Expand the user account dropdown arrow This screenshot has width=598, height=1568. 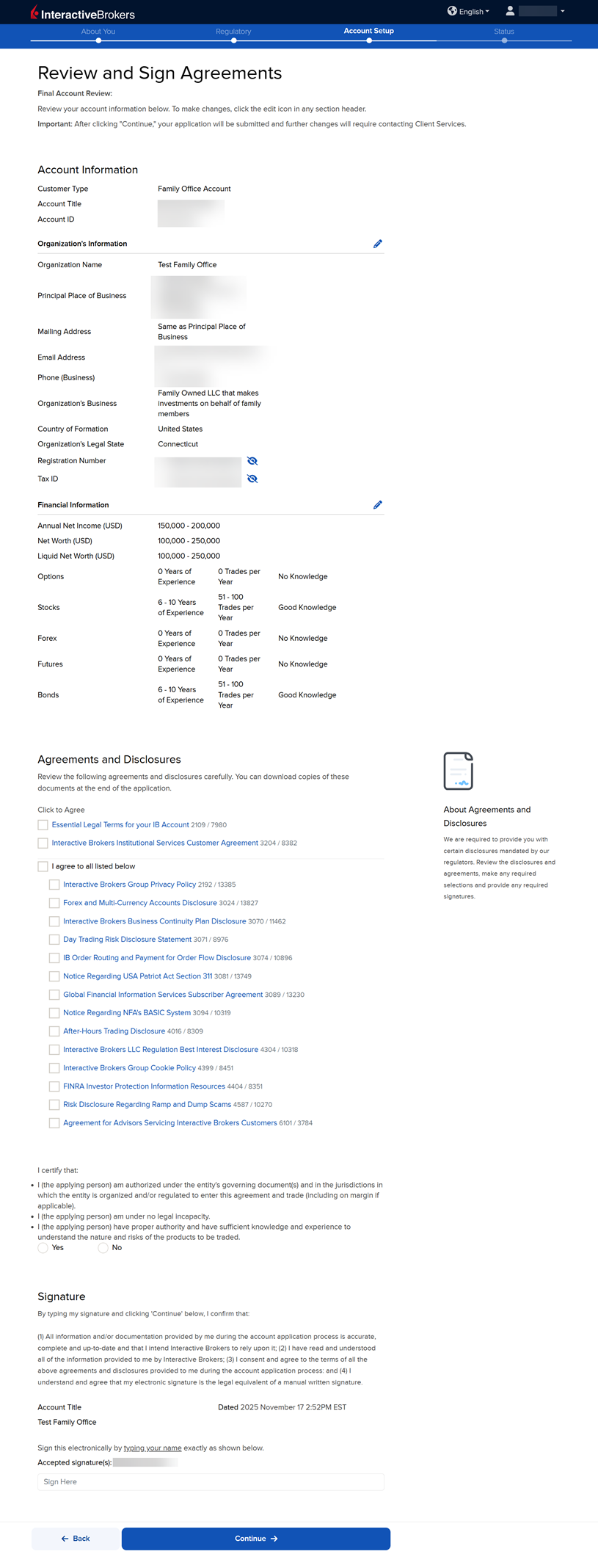(563, 12)
